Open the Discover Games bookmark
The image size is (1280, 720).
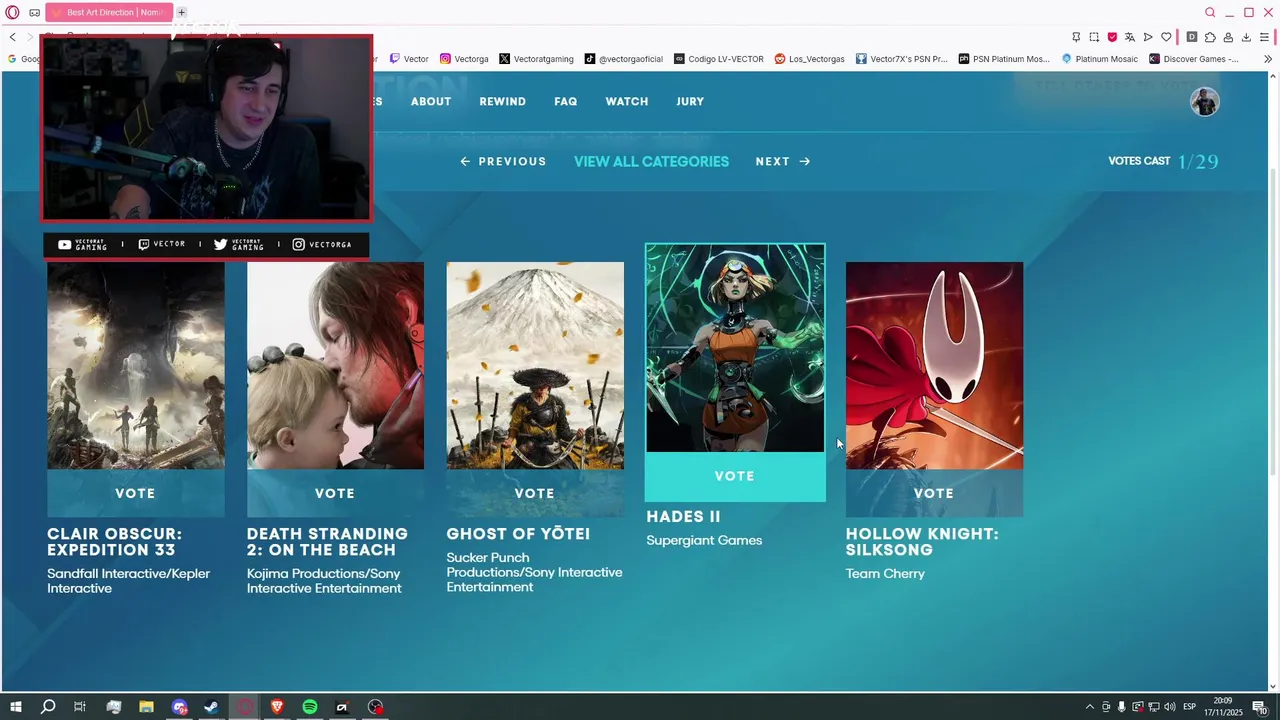[1194, 59]
